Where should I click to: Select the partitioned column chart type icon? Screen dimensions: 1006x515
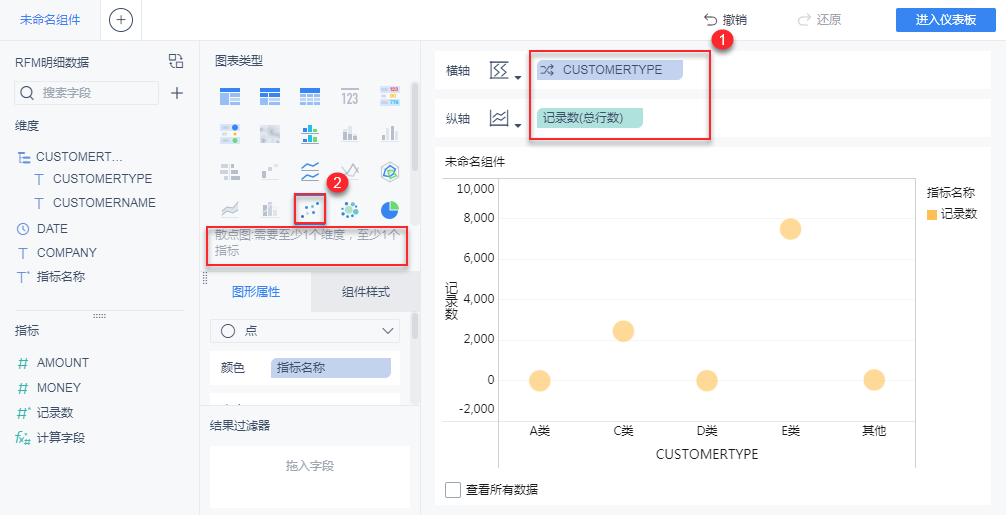coord(309,133)
